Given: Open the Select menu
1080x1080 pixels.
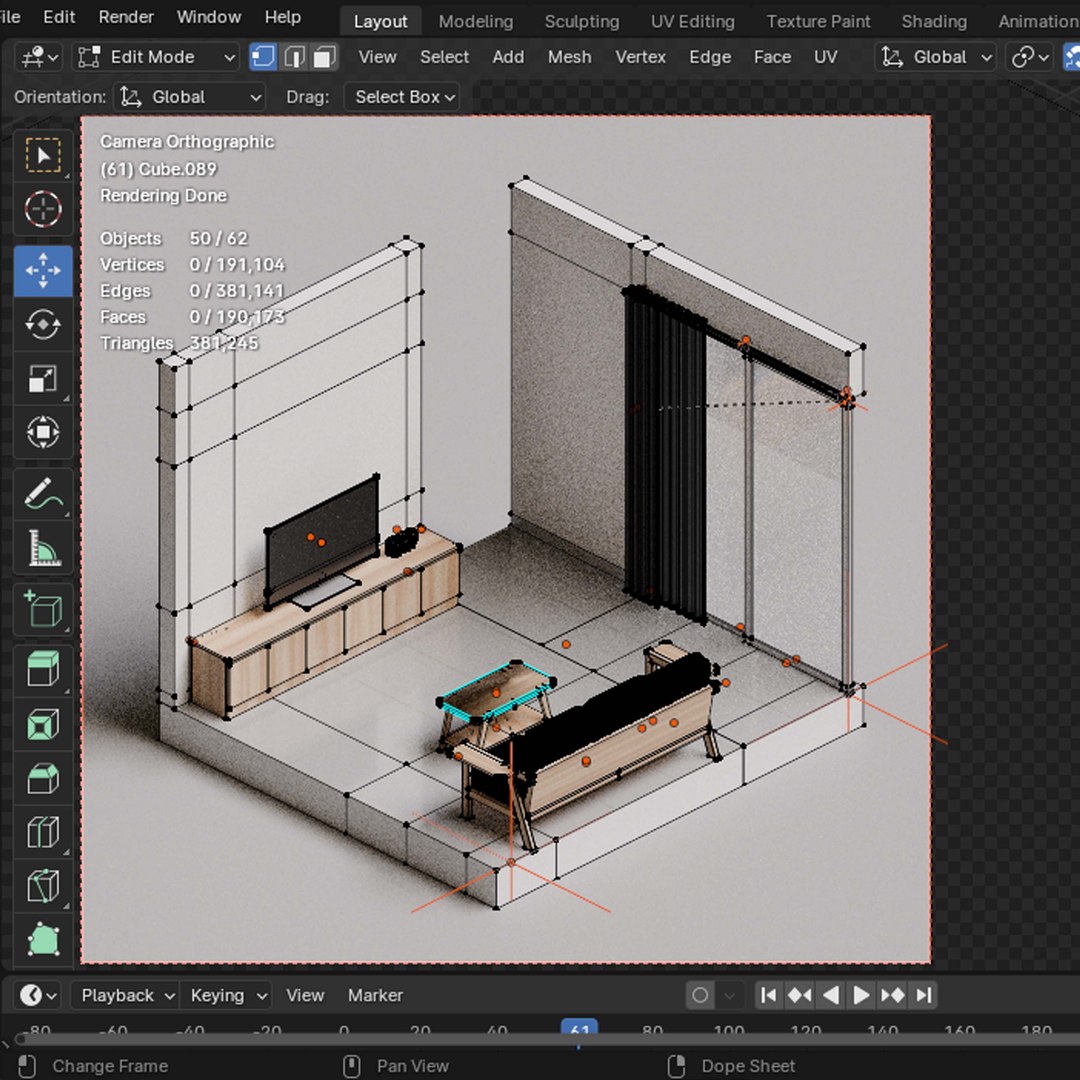Looking at the screenshot, I should pyautogui.click(x=444, y=57).
